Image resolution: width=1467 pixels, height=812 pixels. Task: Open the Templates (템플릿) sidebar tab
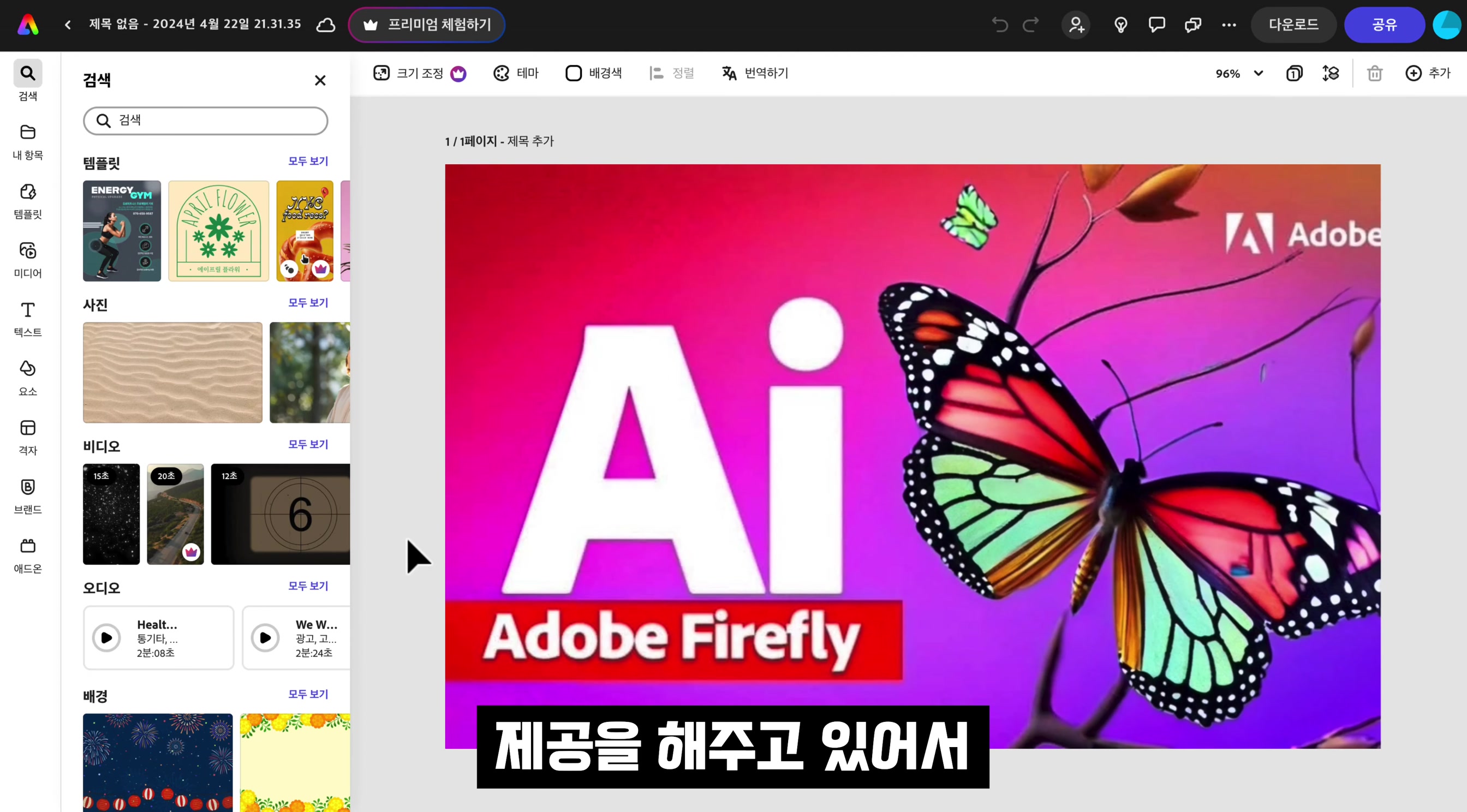point(28,201)
